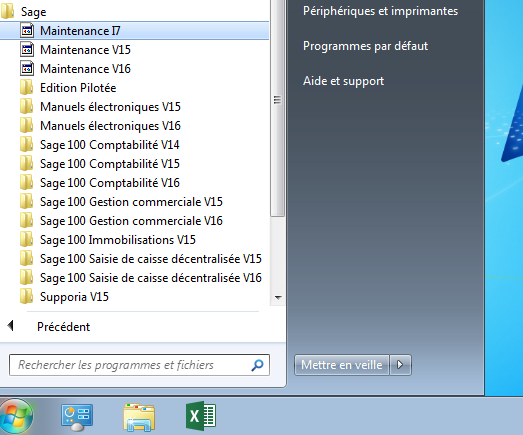Select the Sage folder label

pyautogui.click(x=33, y=12)
